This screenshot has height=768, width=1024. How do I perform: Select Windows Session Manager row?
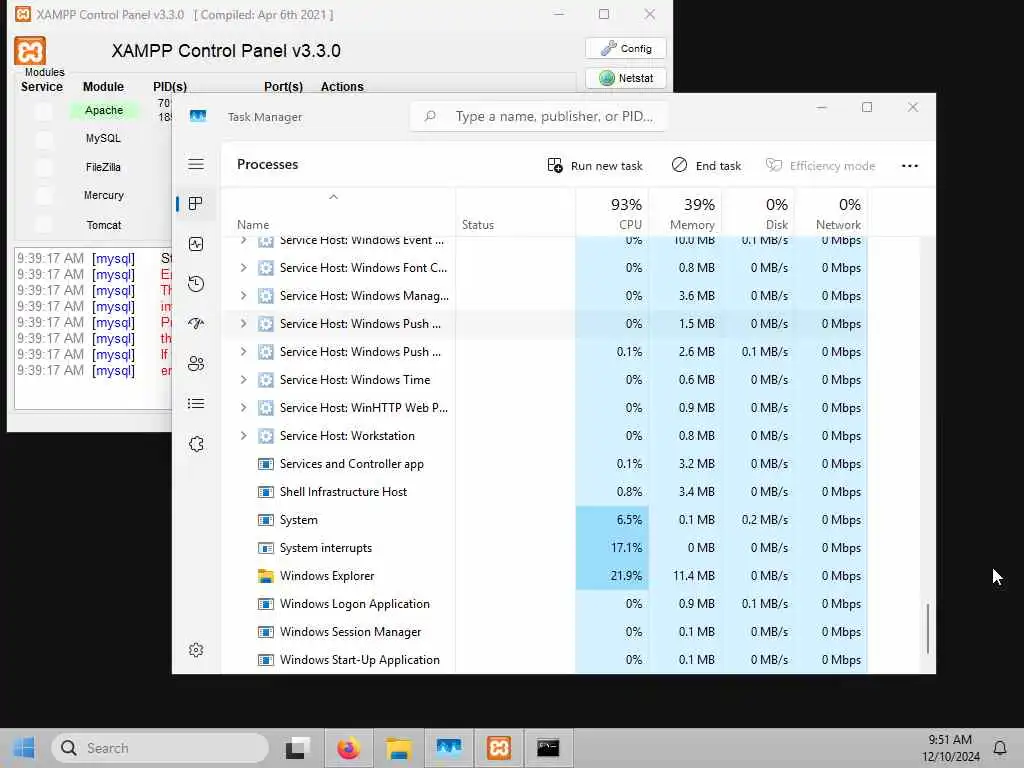pyautogui.click(x=545, y=632)
